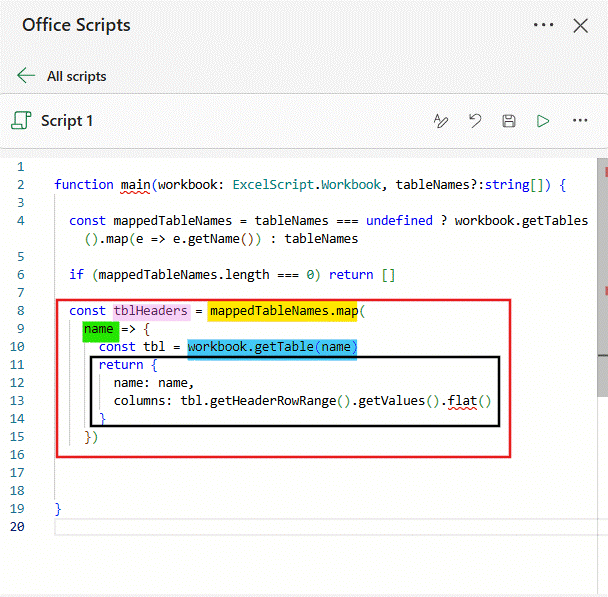Click 'mappedTableNames.map' on line 8
The width and height of the screenshot is (608, 597).
point(283,311)
